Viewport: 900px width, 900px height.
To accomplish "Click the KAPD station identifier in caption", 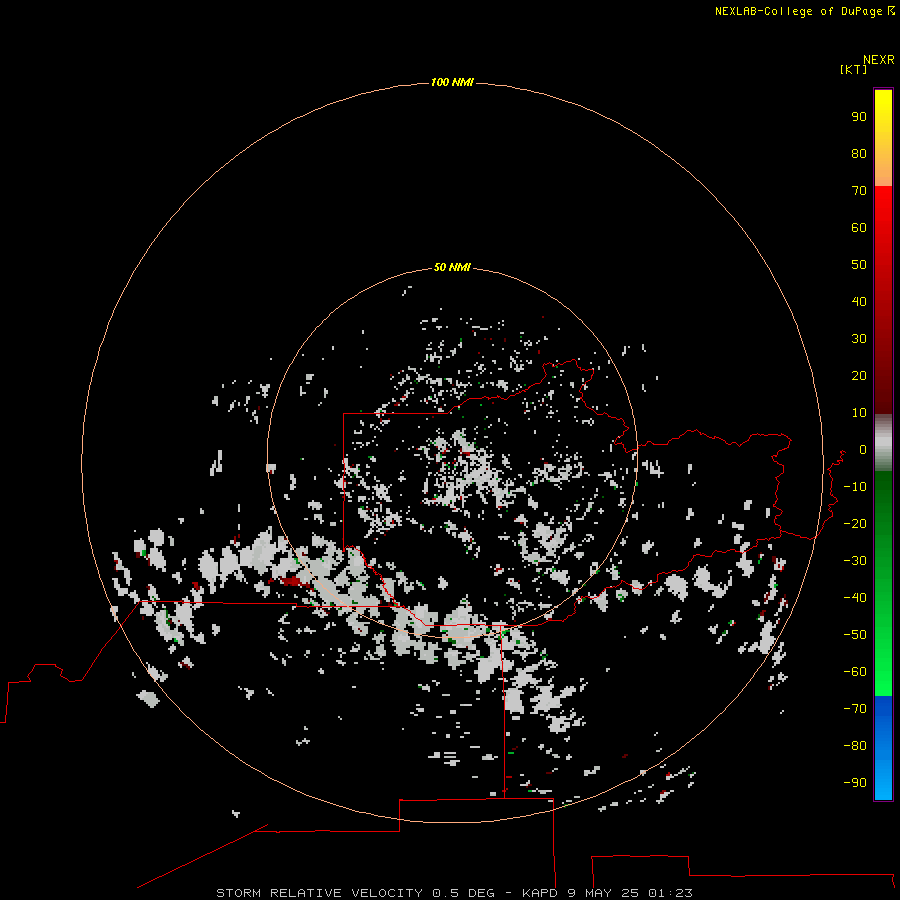I will (540, 893).
